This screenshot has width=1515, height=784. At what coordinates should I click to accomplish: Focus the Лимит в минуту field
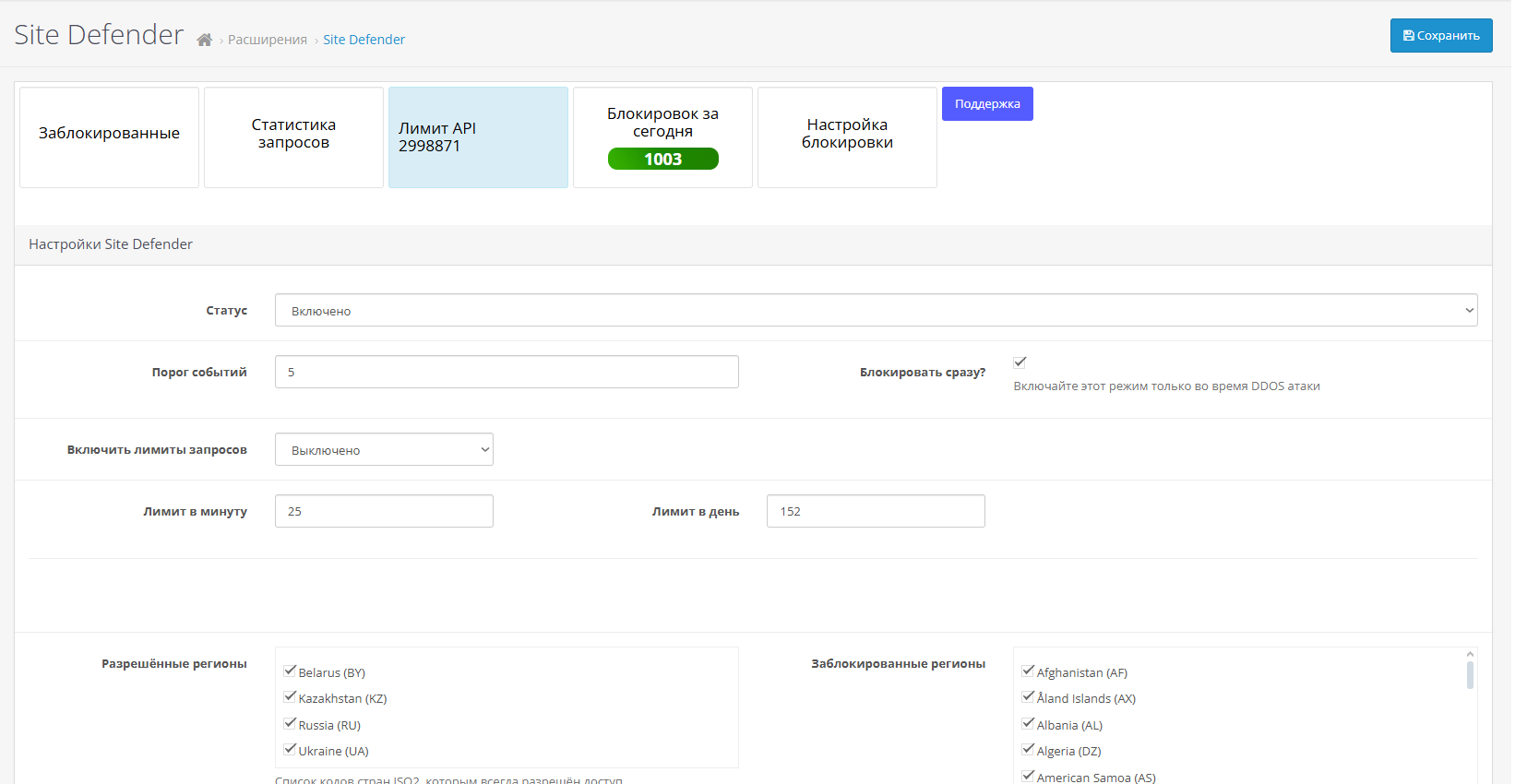pyautogui.click(x=384, y=512)
